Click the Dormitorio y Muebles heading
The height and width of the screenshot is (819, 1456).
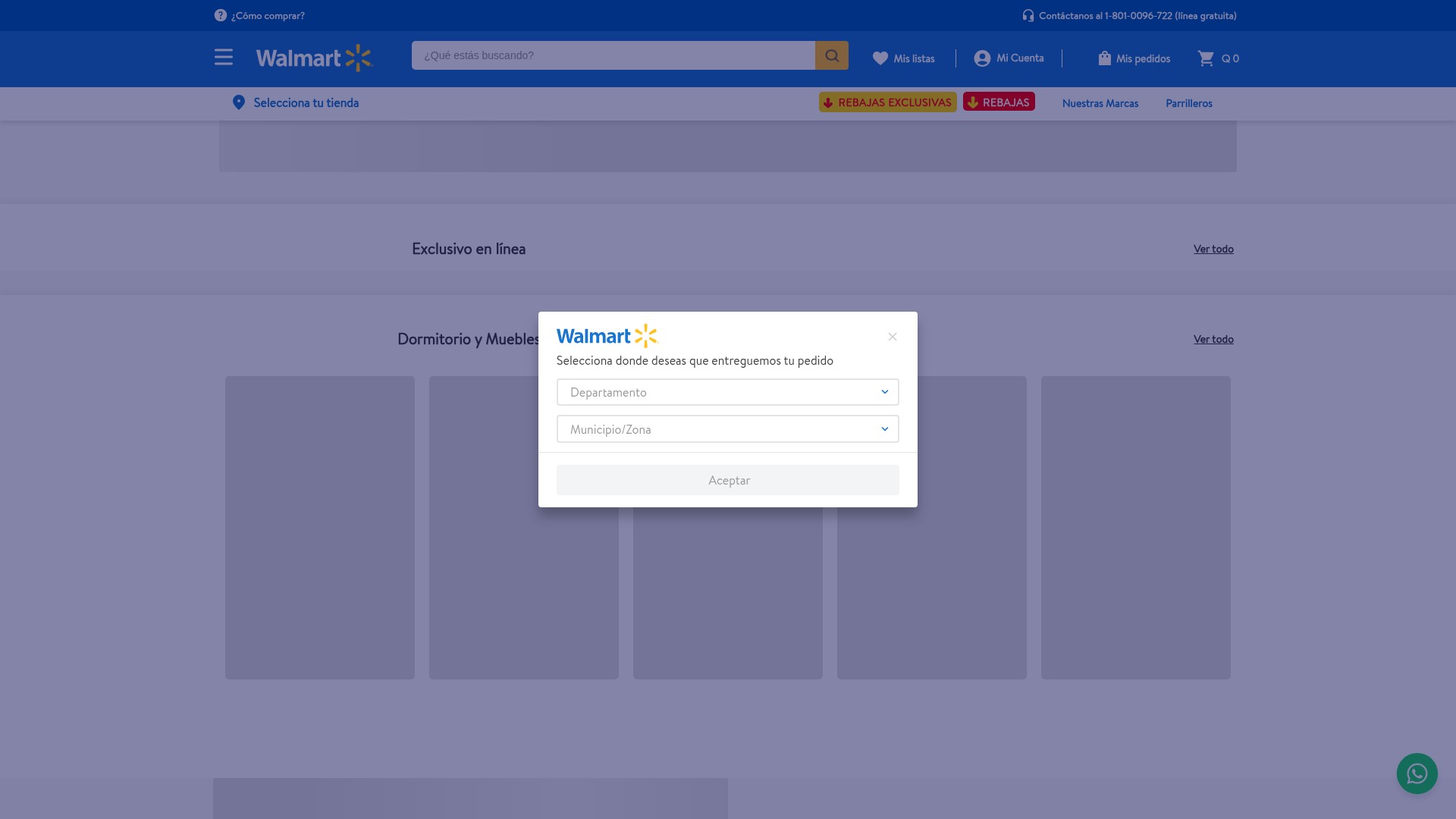point(468,339)
